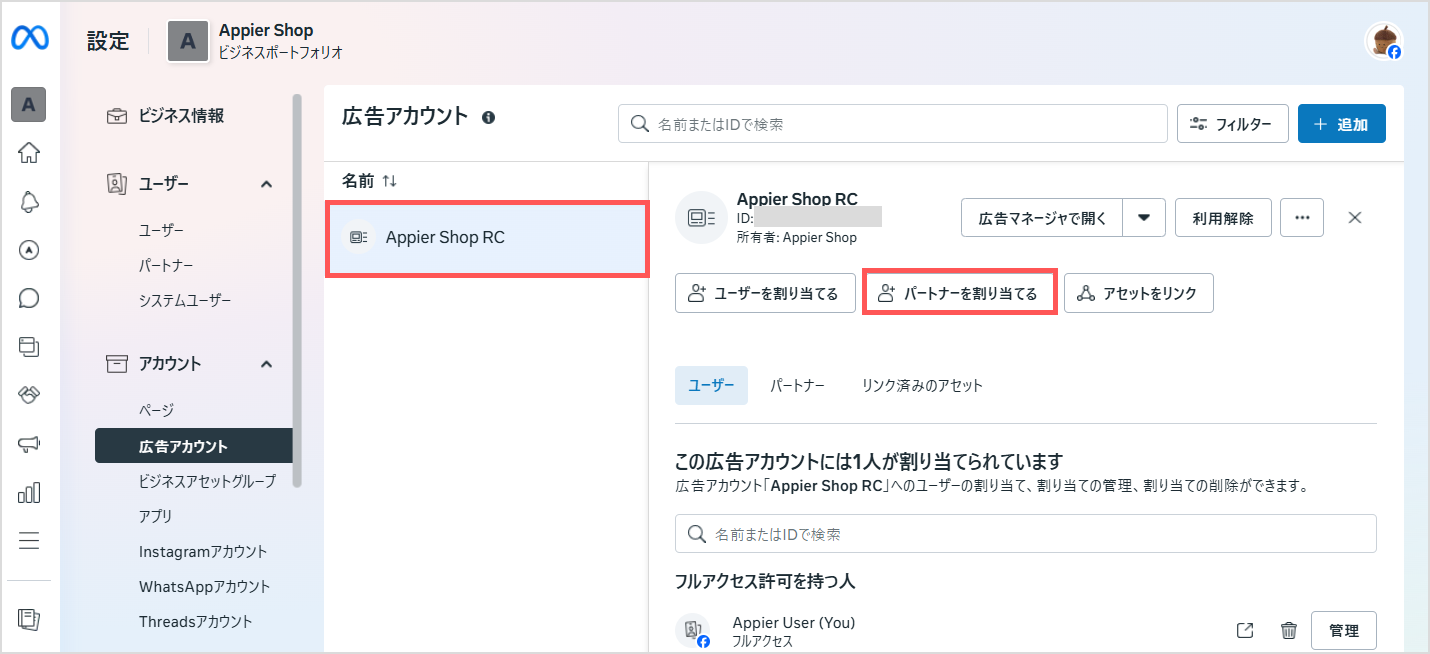Click the stacked pages content icon
The width and height of the screenshot is (1430, 654).
pos(29,347)
